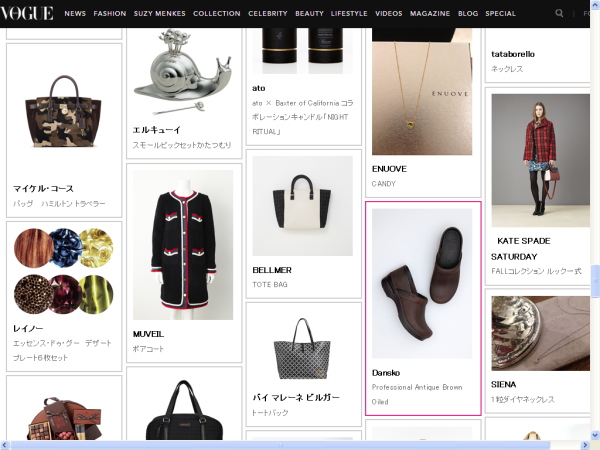This screenshot has height=450, width=600.
Task: Click the horizontal scrollbar left arrow
Action: (x=4, y=445)
